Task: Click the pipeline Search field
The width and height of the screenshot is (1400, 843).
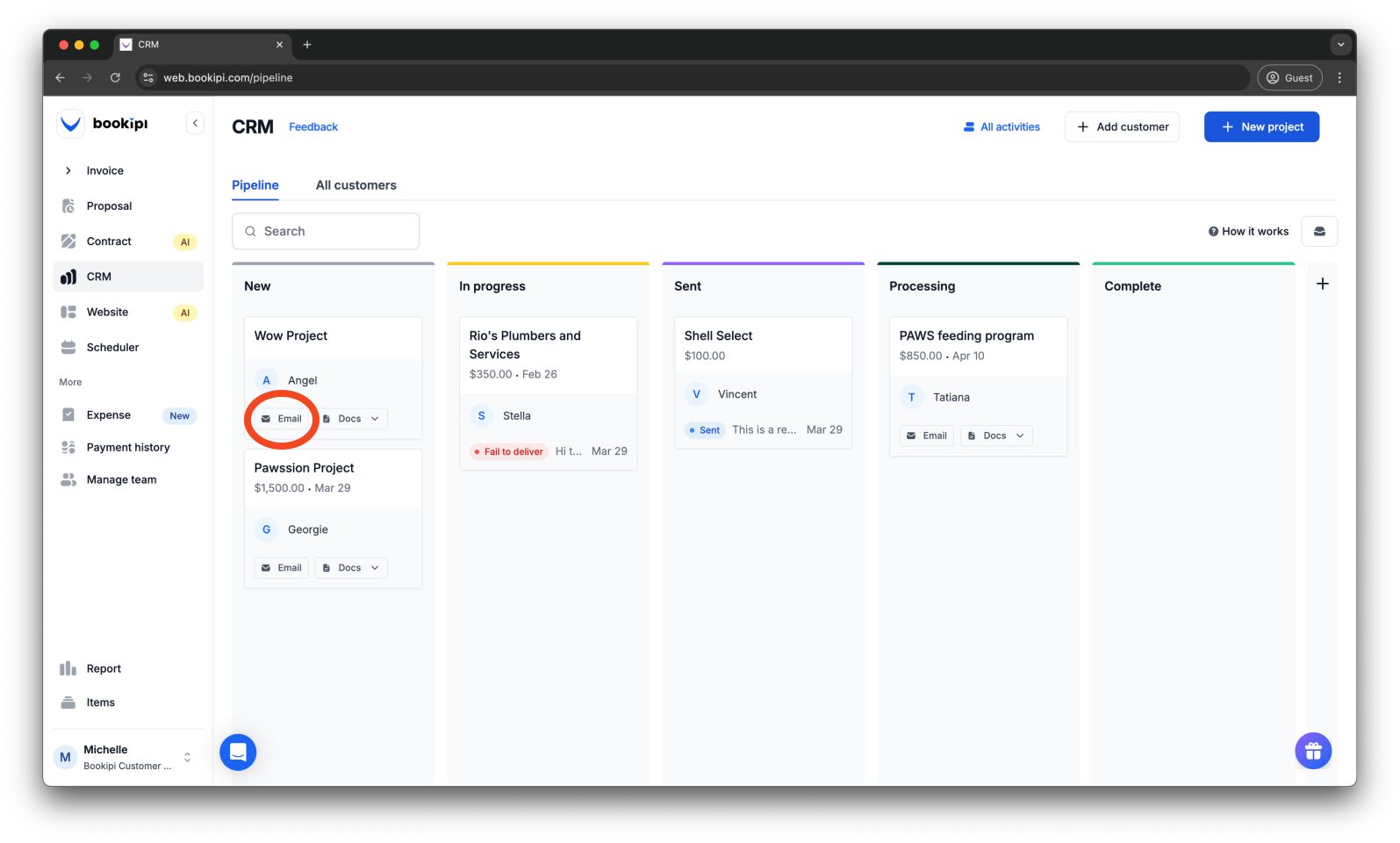Action: 326,231
